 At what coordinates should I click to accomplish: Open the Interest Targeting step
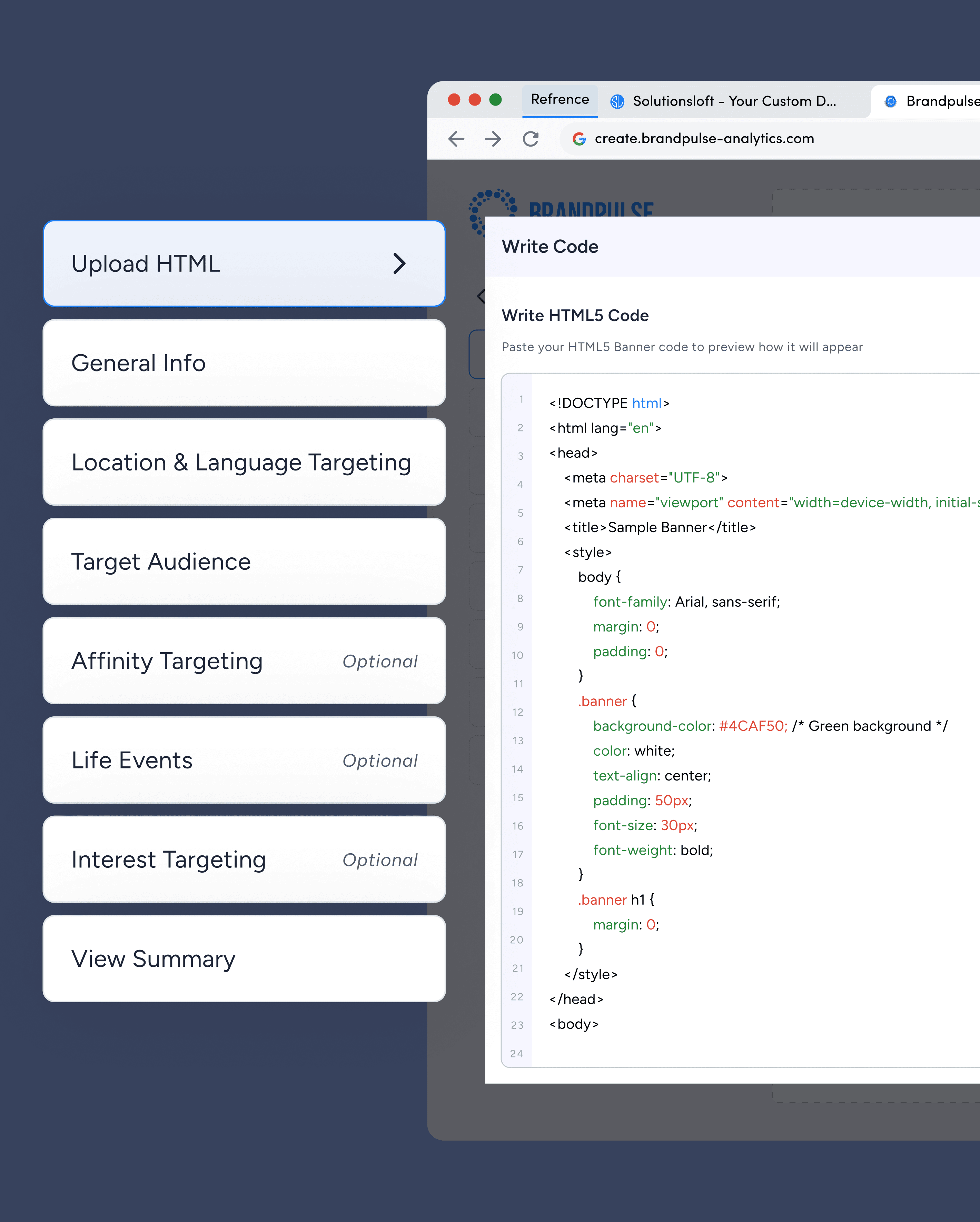point(244,859)
